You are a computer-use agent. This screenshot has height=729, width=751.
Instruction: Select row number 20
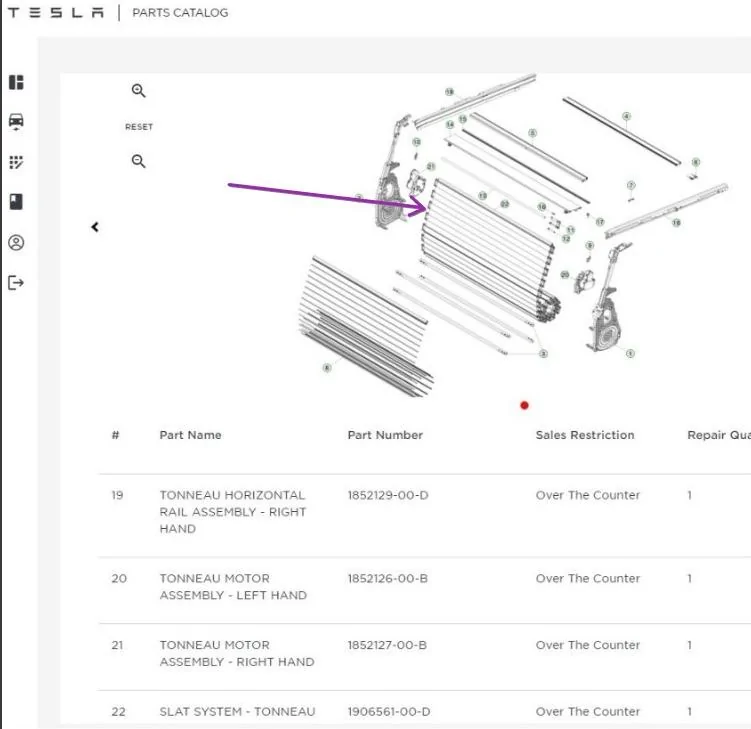(119, 579)
